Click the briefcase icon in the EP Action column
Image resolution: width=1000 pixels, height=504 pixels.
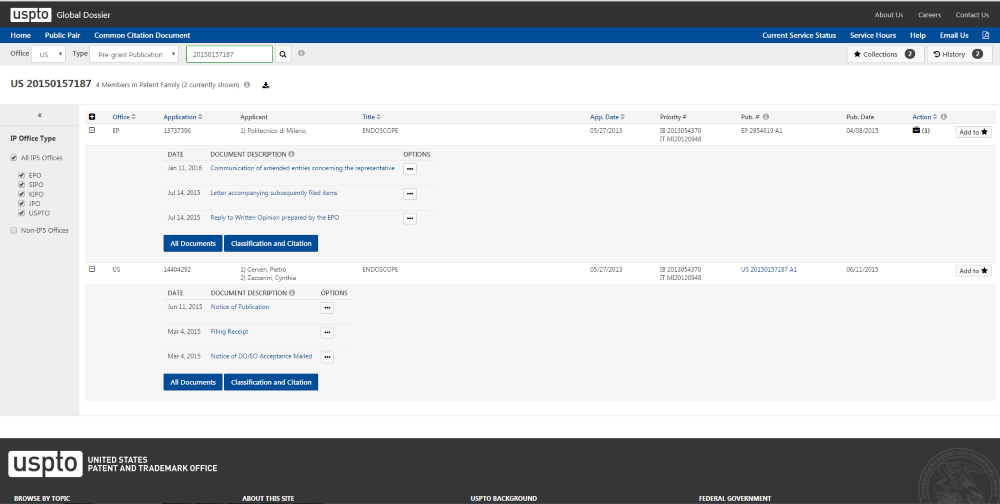point(916,131)
